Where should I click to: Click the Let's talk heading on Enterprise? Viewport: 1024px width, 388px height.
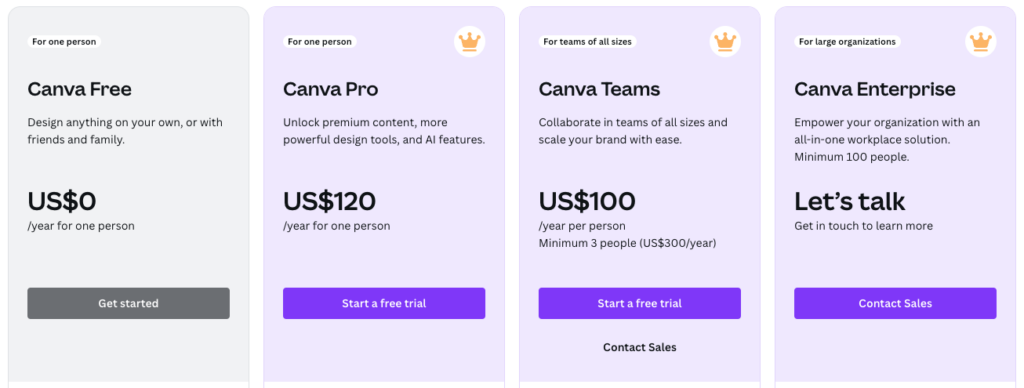tap(850, 201)
